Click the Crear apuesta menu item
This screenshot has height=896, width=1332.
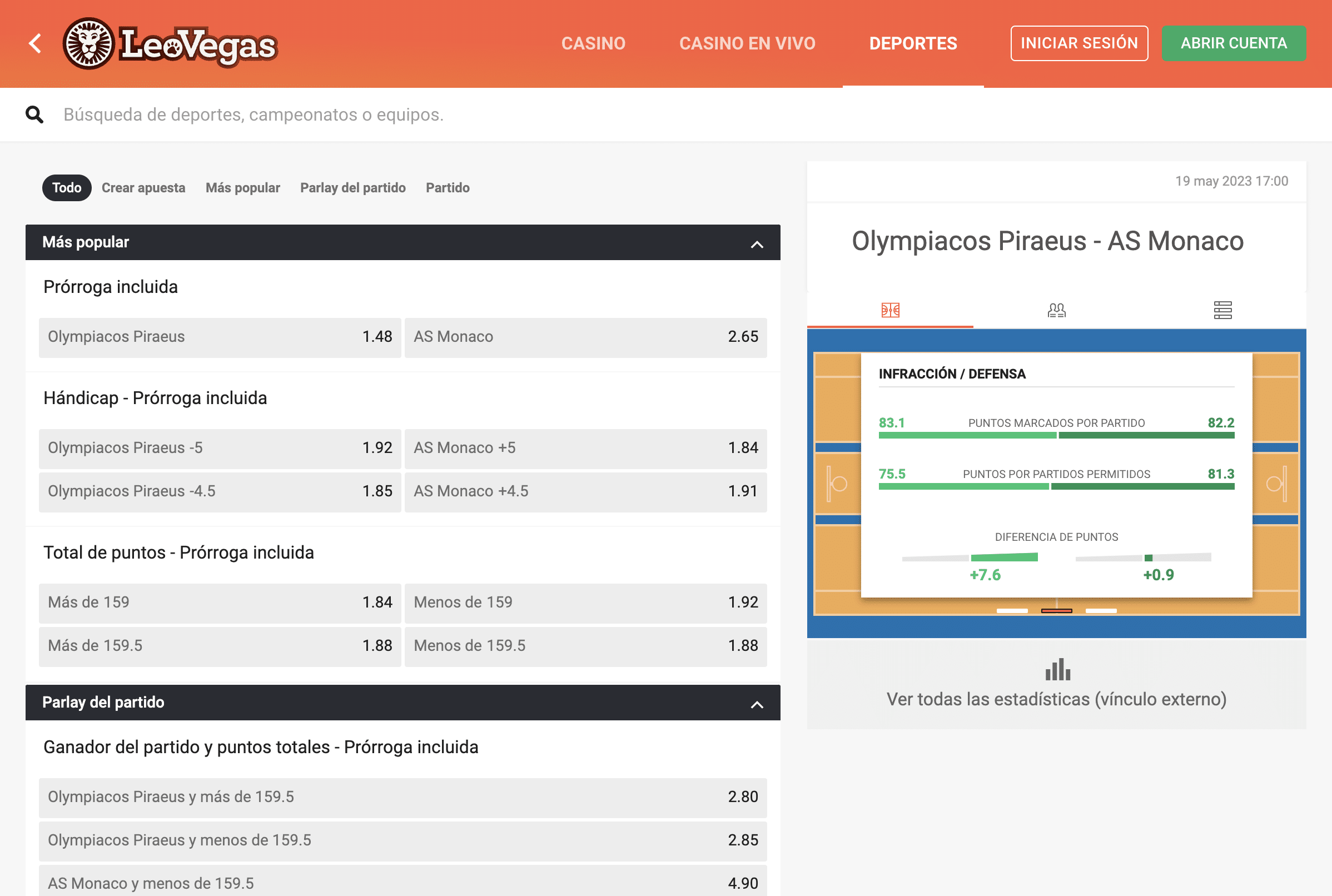[x=143, y=187]
